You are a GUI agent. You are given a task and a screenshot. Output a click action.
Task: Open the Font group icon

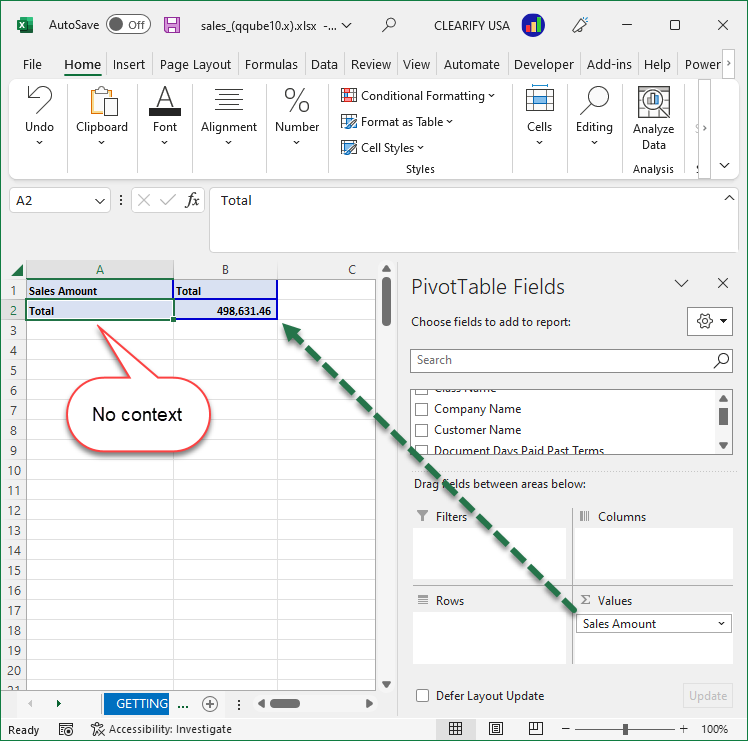tap(165, 101)
